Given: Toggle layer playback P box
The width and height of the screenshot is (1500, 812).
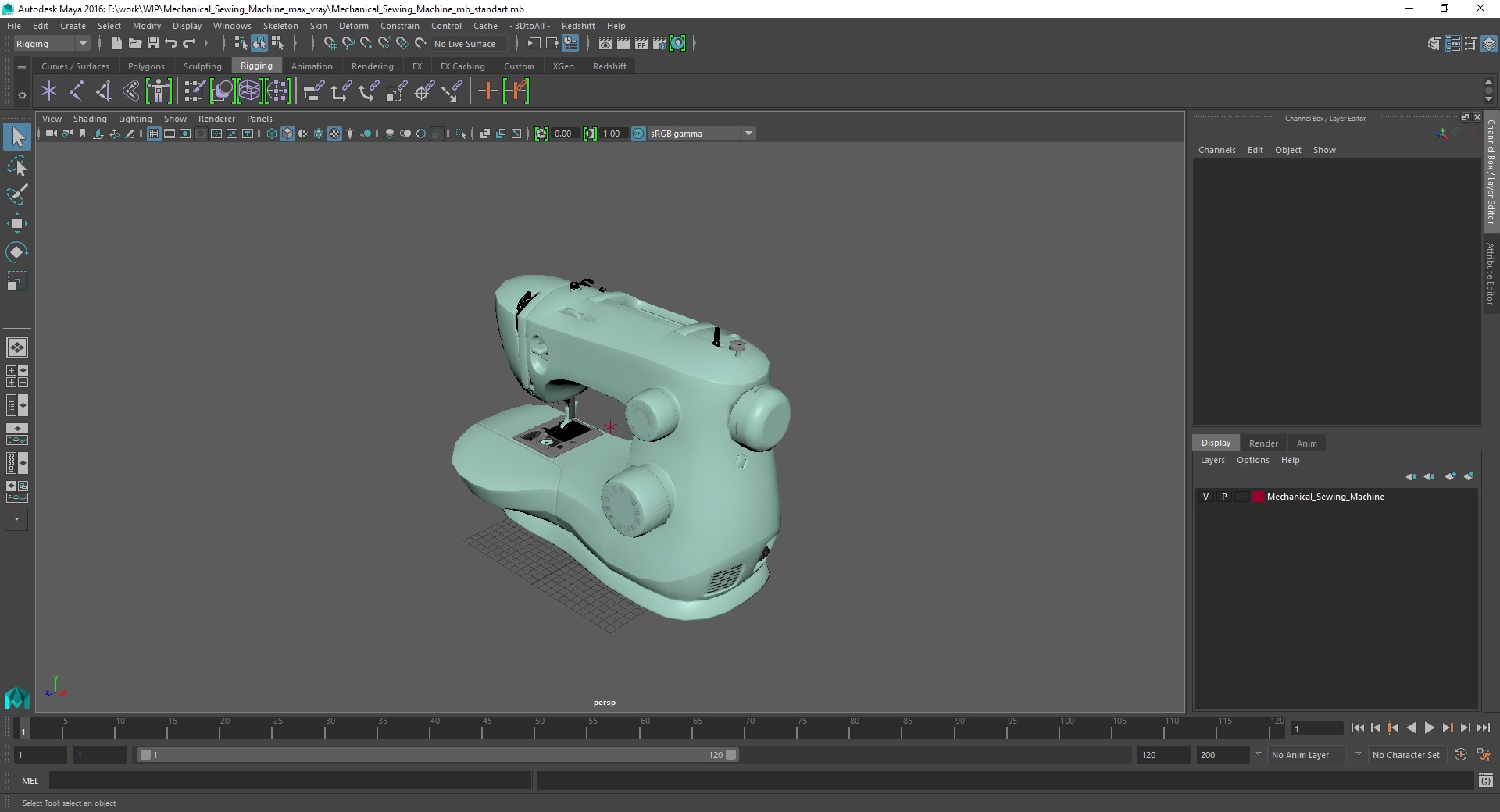Looking at the screenshot, I should pos(1224,497).
